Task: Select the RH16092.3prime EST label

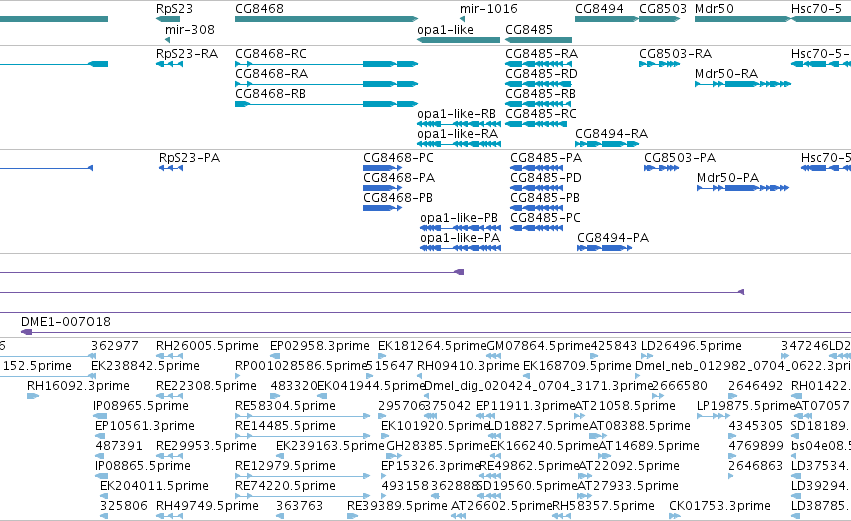Action: tap(78, 386)
